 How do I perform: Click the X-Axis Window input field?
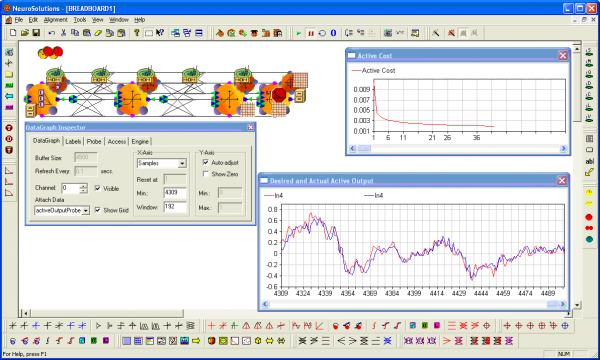click(x=175, y=207)
